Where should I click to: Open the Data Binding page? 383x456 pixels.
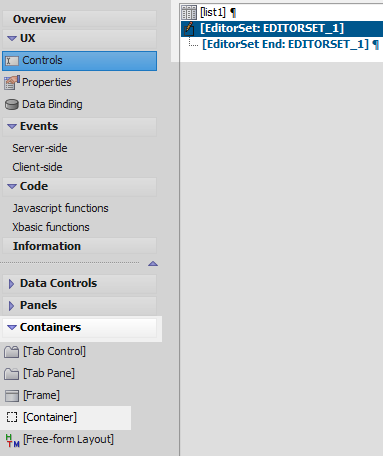[x=52, y=104]
